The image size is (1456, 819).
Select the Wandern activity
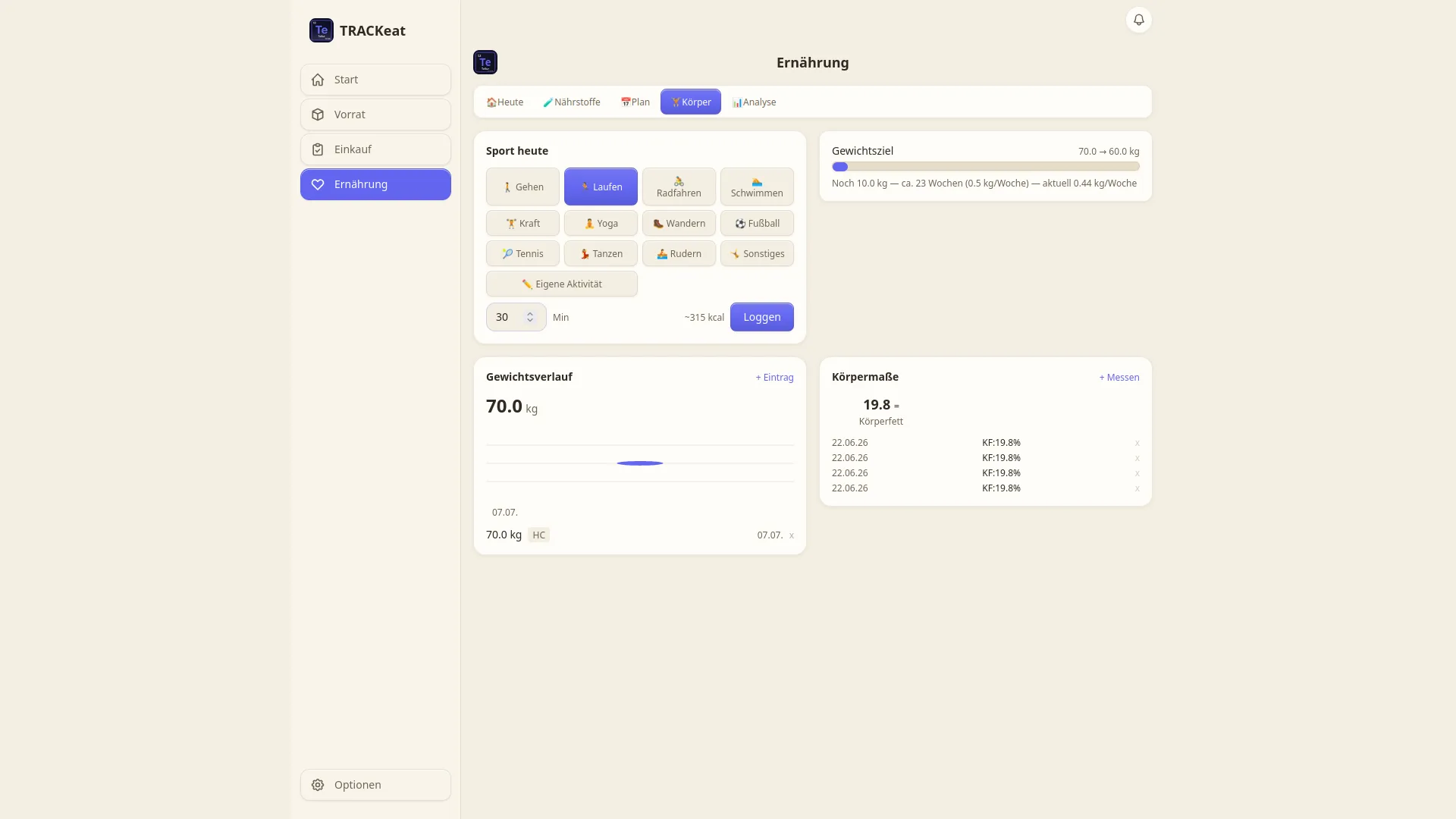679,223
